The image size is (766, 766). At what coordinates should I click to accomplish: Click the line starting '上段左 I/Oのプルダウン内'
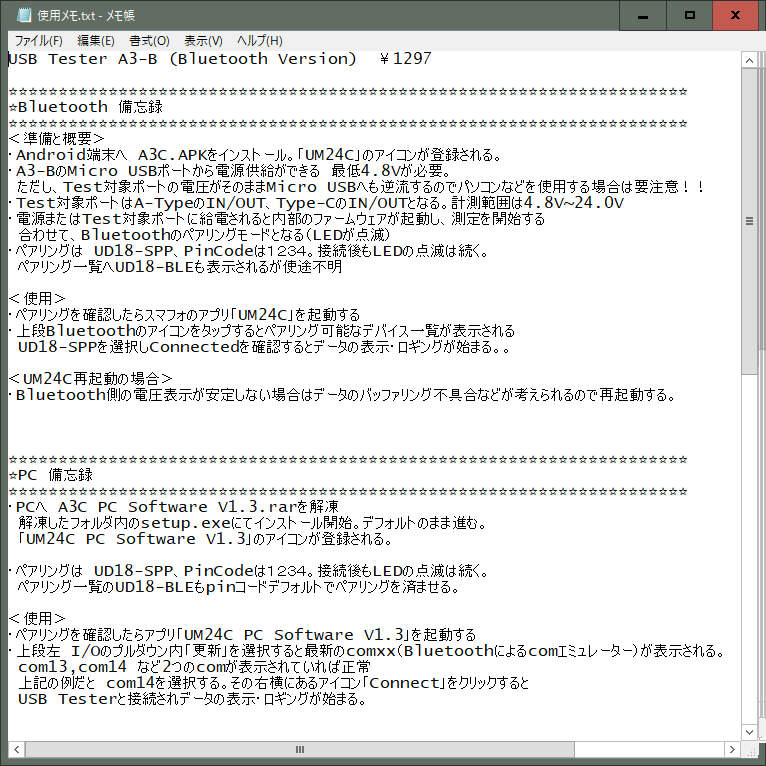pos(367,651)
